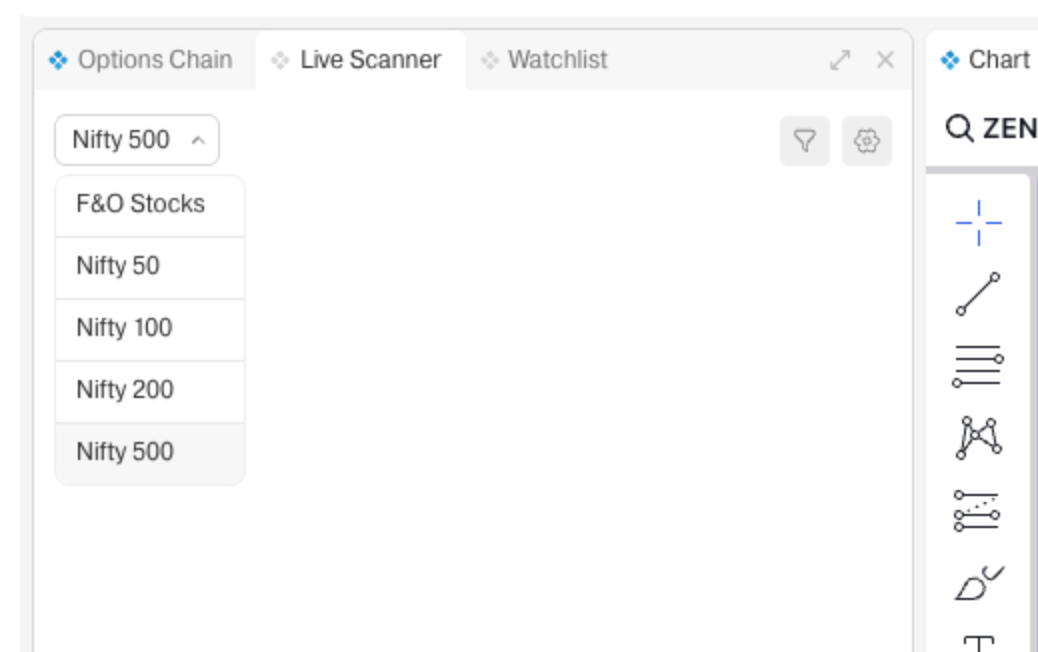The width and height of the screenshot is (1038, 652).
Task: Open the scanner filter funnel icon
Action: pyautogui.click(x=804, y=142)
